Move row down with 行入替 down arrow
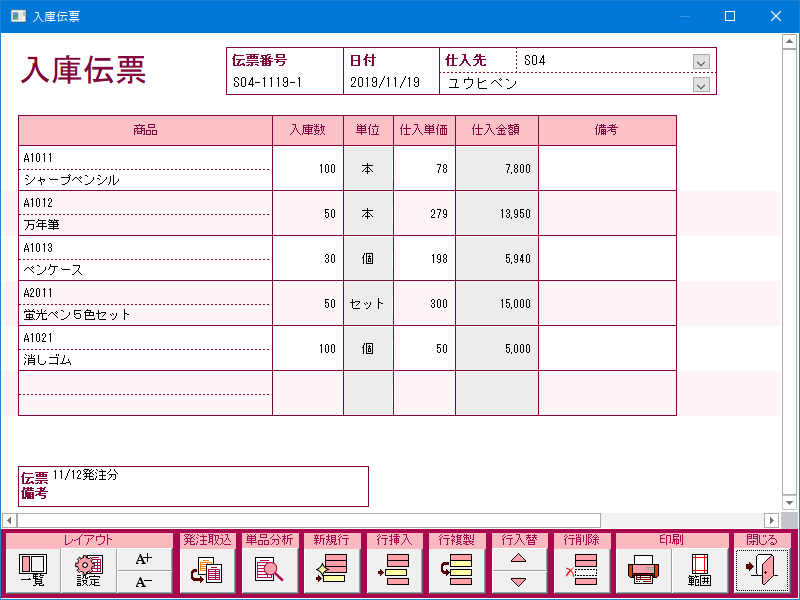800x600 pixels. 518,583
